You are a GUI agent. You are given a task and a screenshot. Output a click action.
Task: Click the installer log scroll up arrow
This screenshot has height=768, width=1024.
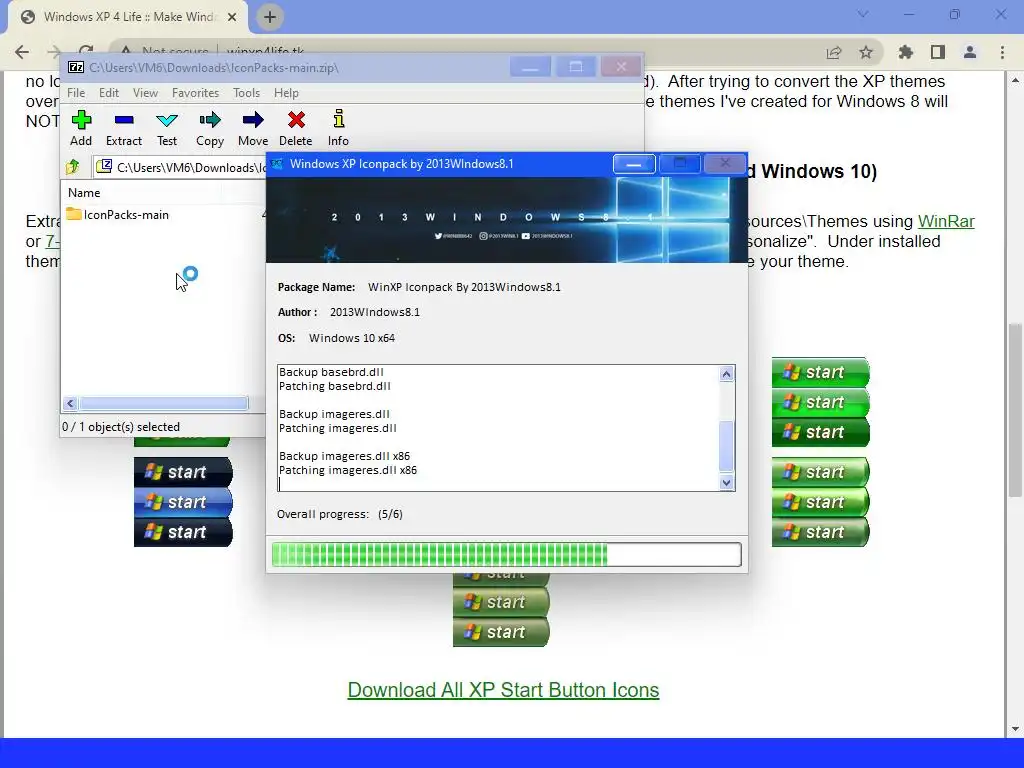click(x=726, y=374)
